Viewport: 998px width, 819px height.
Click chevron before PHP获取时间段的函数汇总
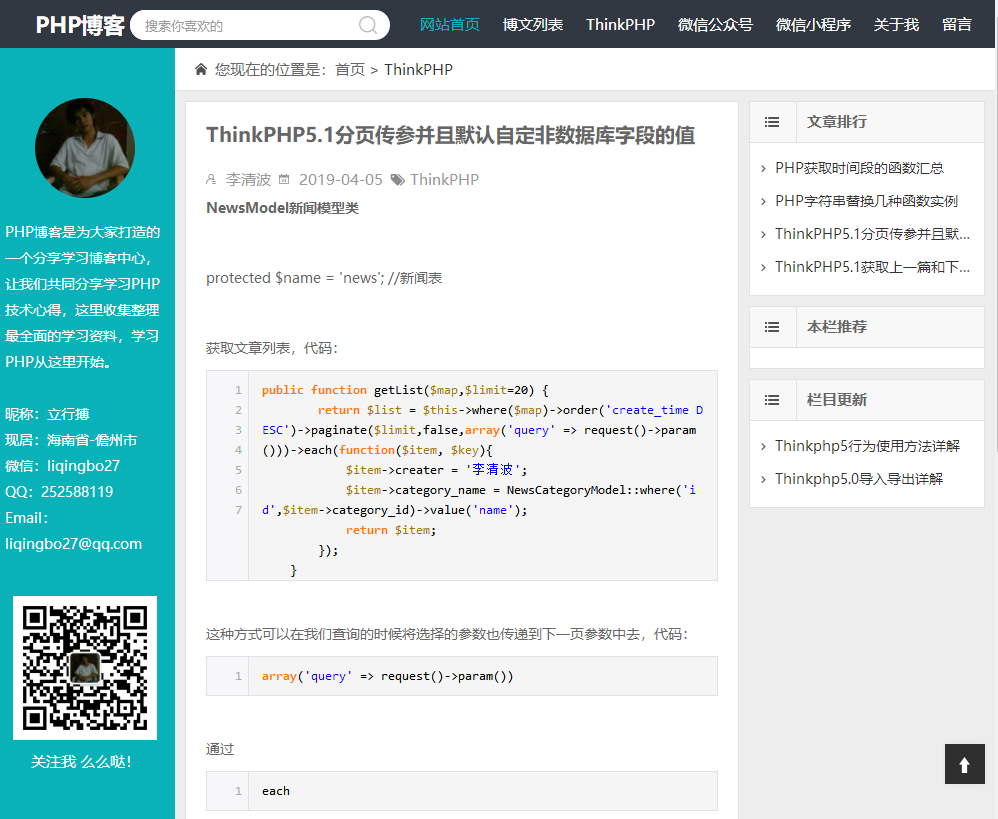pos(763,169)
